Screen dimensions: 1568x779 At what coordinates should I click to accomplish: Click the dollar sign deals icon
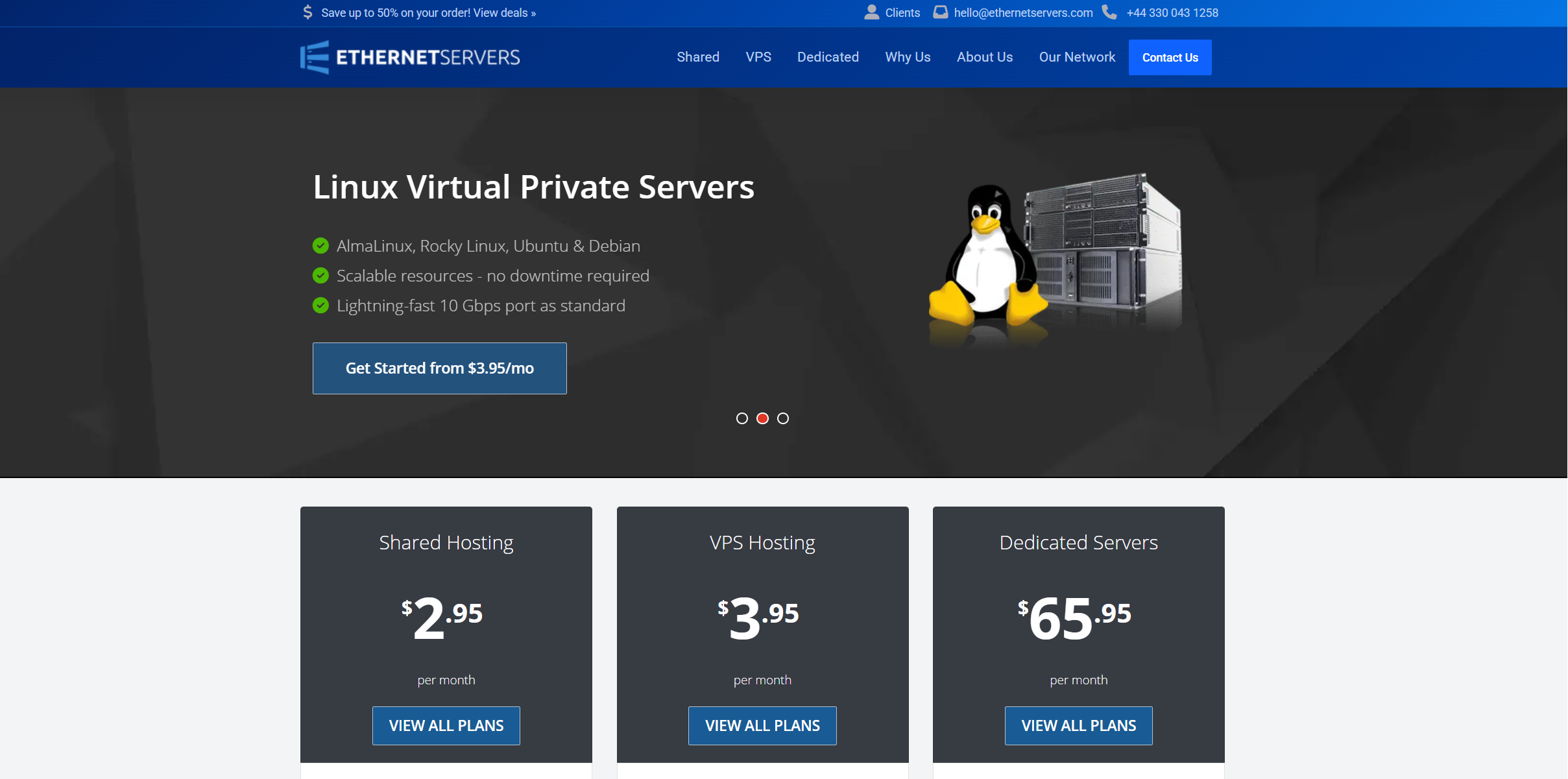coord(308,12)
